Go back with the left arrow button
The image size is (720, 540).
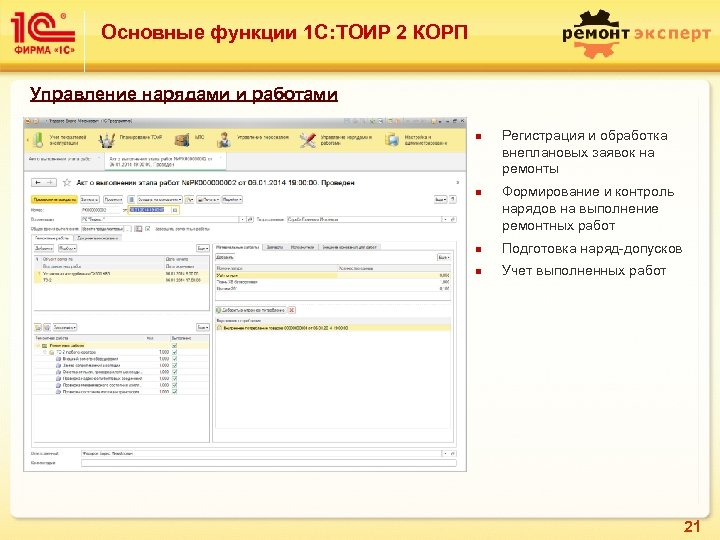(x=38, y=183)
